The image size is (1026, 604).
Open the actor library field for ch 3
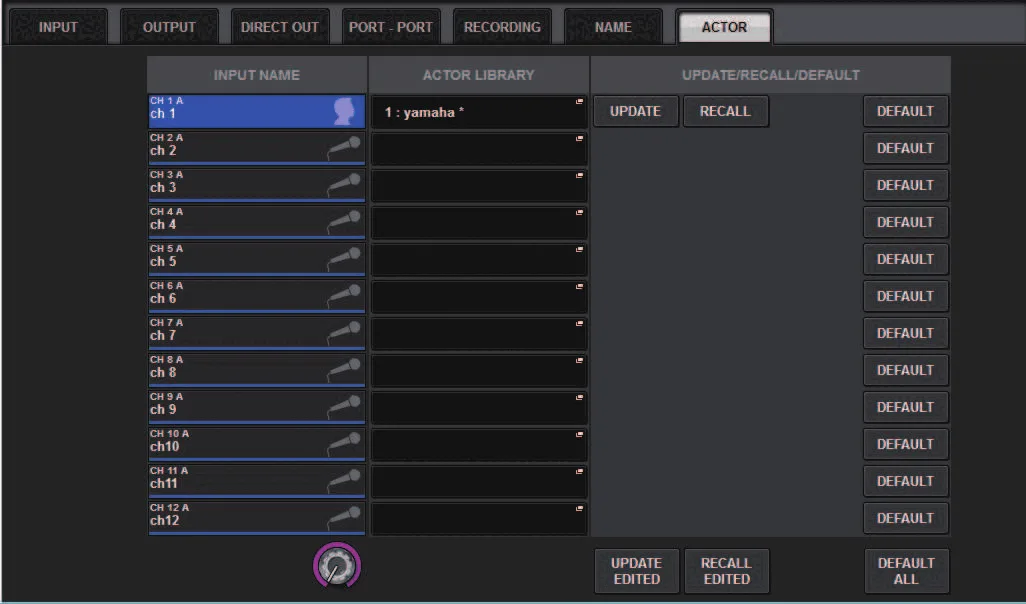tap(479, 186)
